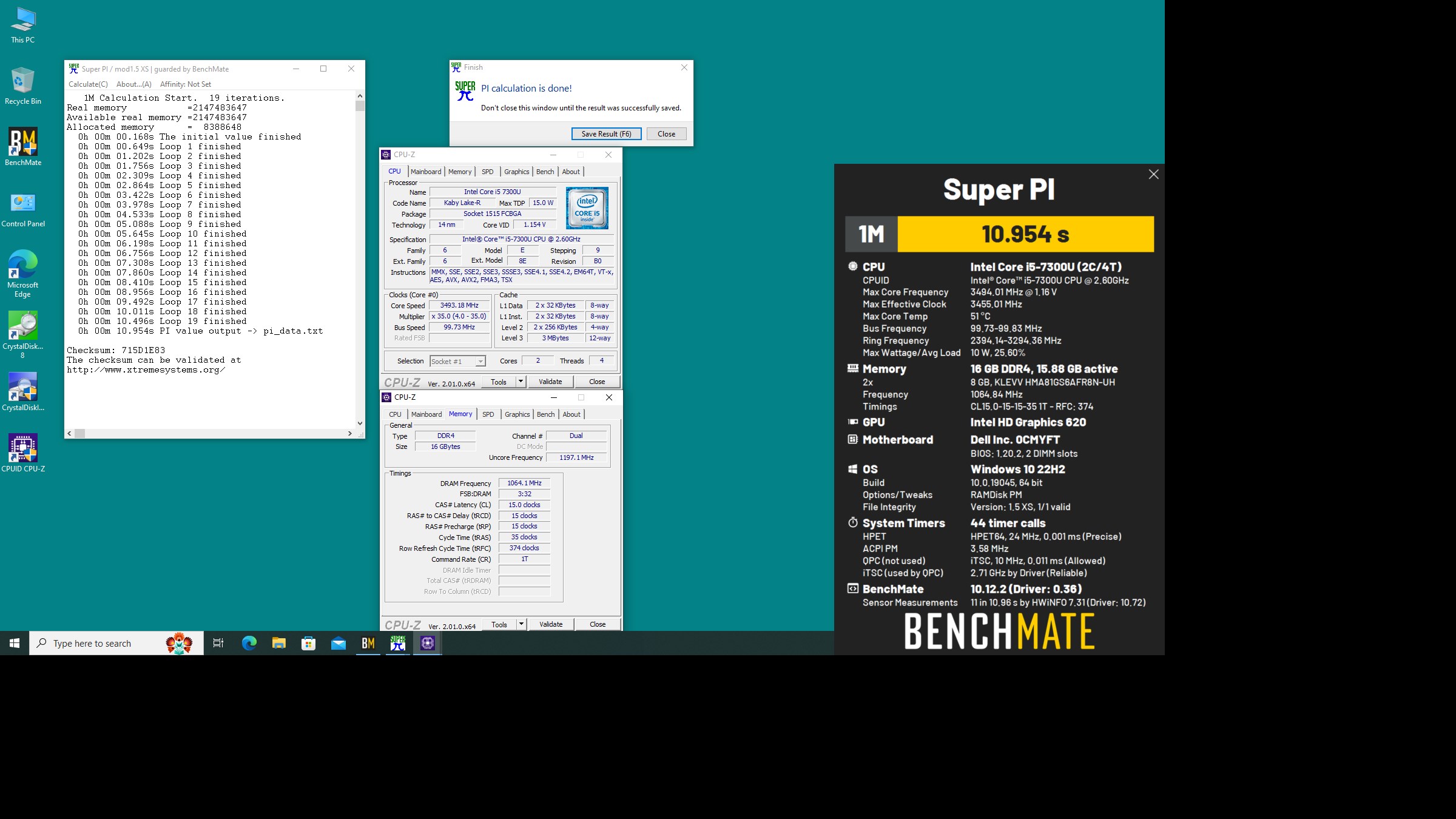Open SPD tab in lower CPU-Z
Image resolution: width=1456 pixels, height=819 pixels.
(x=488, y=414)
